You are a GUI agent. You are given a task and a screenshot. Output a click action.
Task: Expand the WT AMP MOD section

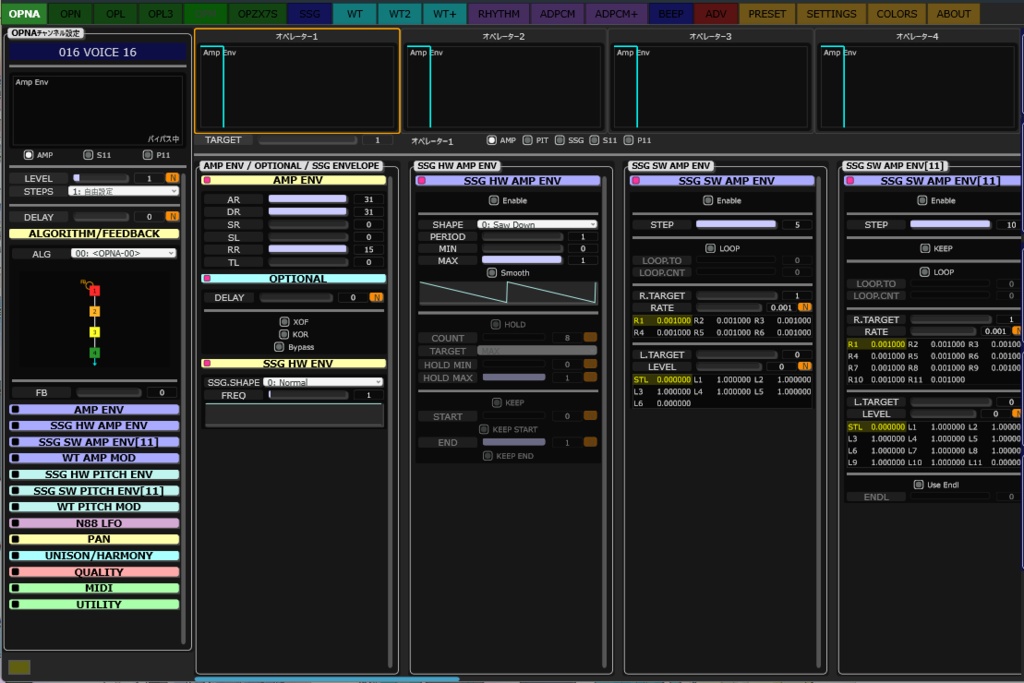[95, 458]
